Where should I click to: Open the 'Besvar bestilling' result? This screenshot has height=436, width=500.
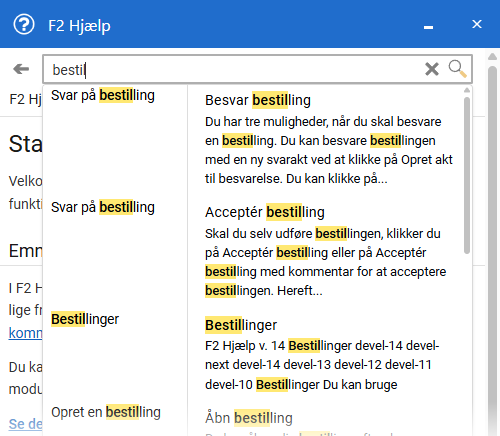click(x=258, y=100)
